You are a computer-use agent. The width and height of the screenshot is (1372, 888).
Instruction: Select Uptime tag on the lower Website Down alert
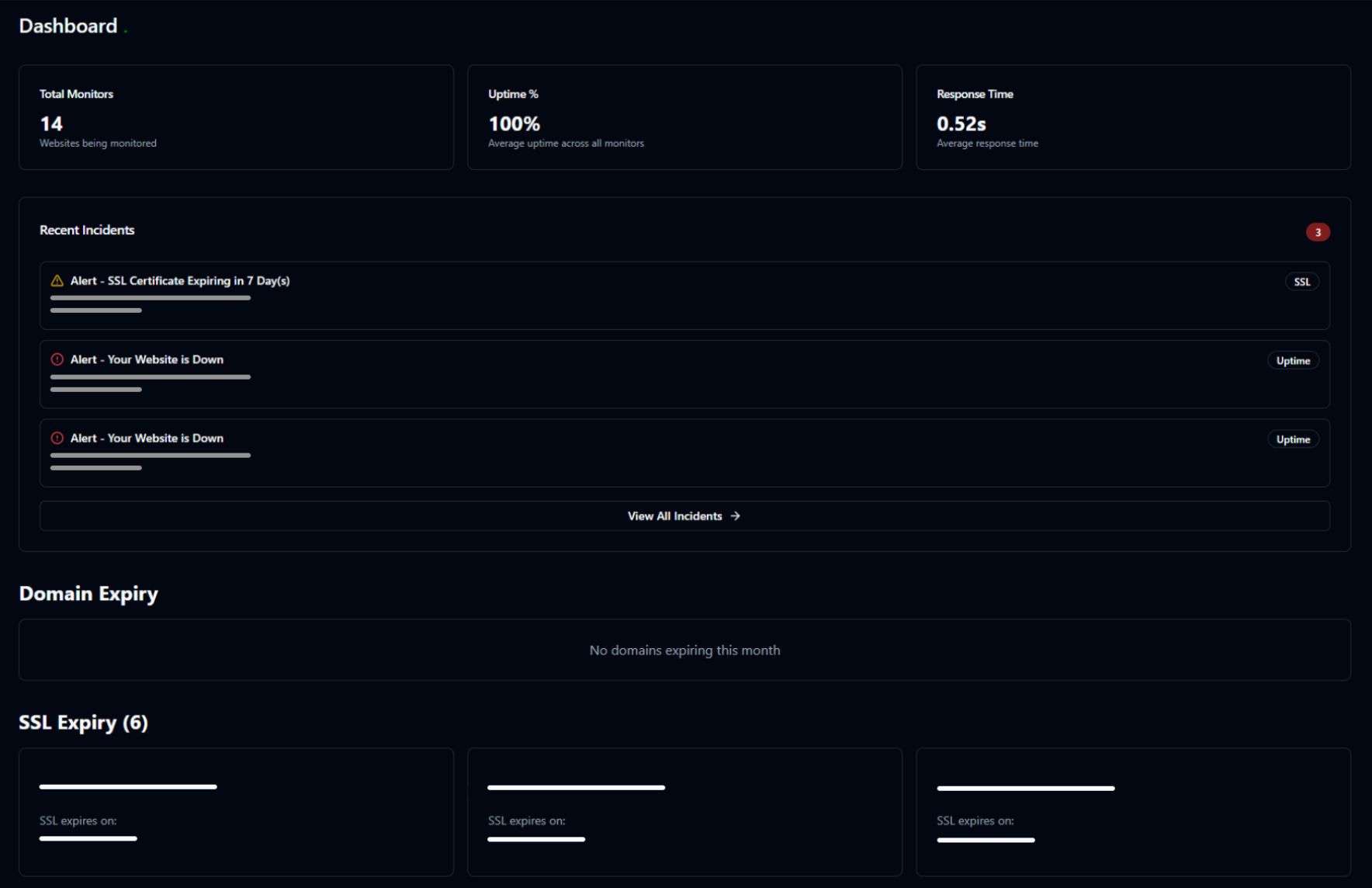coord(1293,439)
